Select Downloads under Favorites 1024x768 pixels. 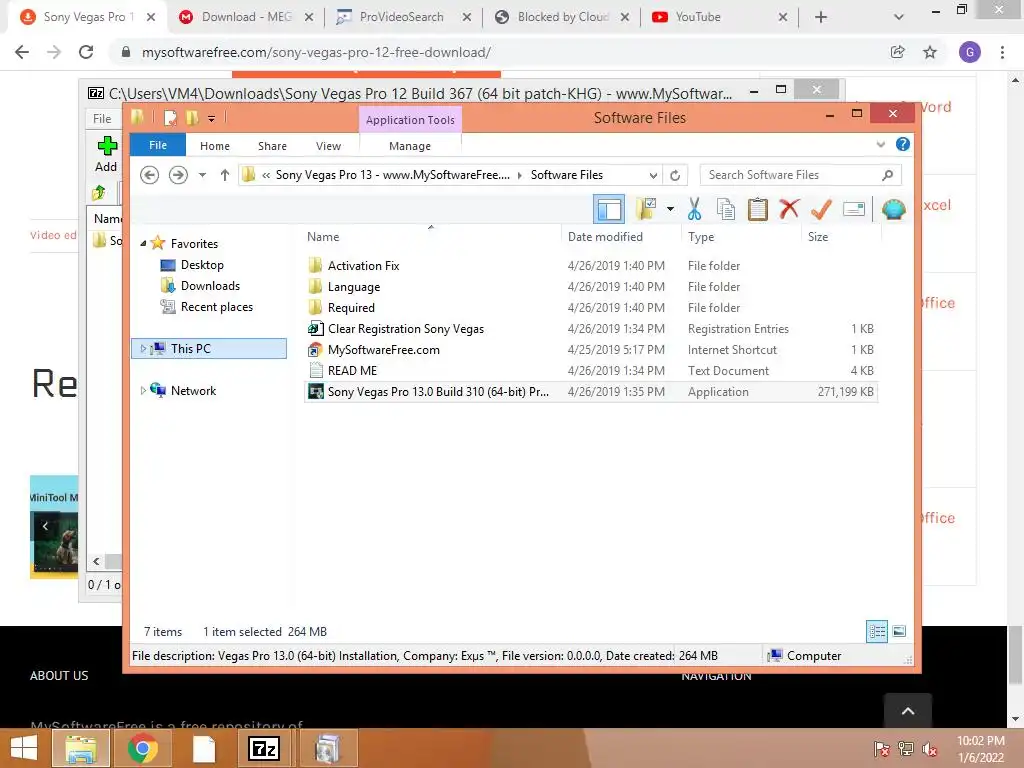point(210,285)
